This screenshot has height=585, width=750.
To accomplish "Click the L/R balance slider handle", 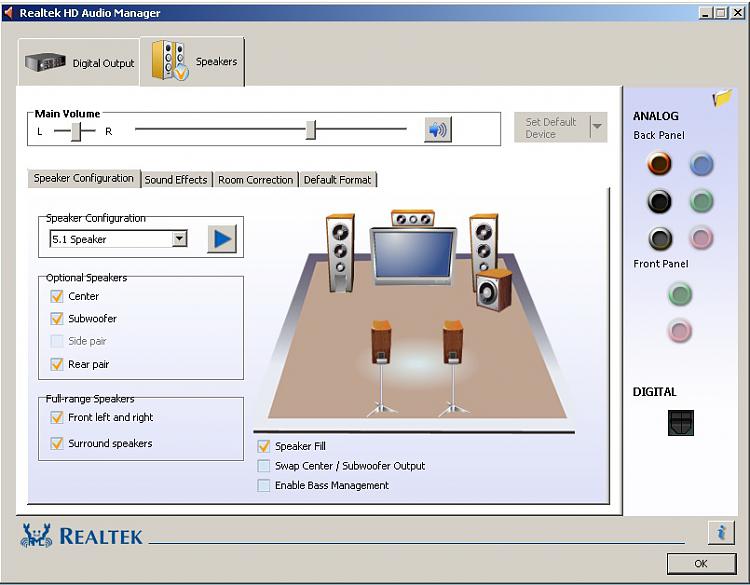I will click(x=76, y=132).
